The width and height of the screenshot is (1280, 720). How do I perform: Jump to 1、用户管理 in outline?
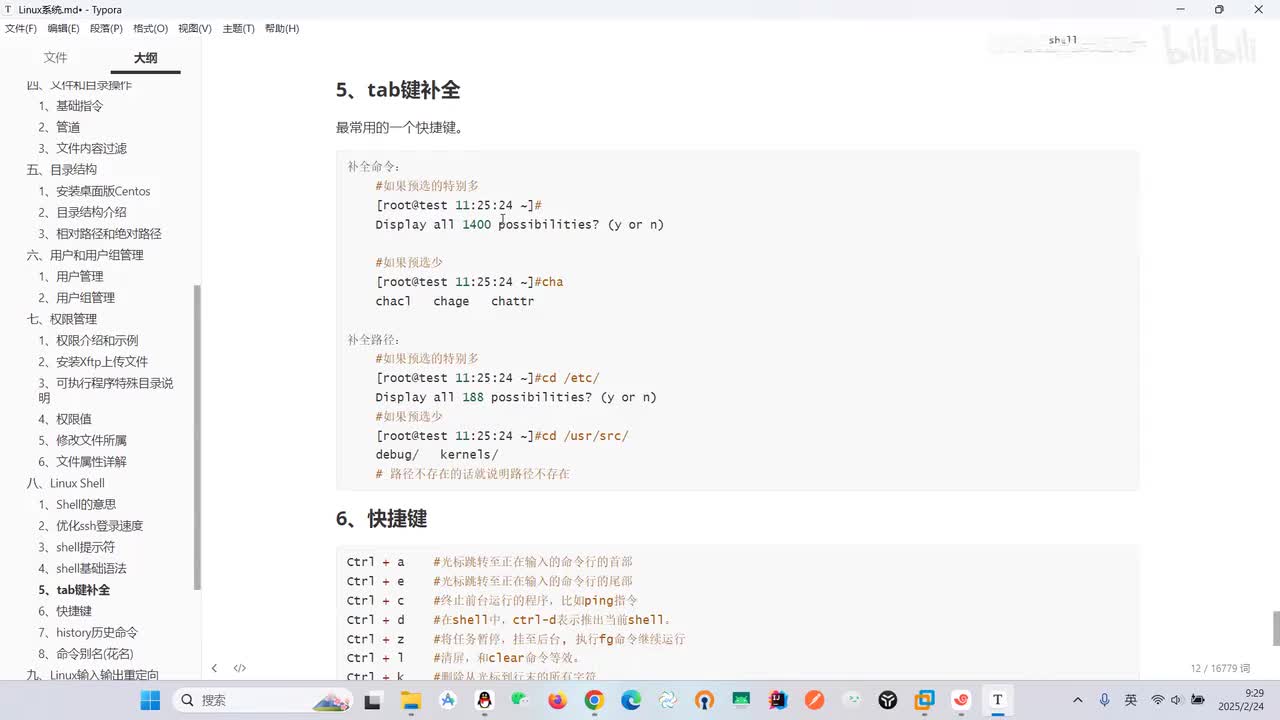coord(71,276)
